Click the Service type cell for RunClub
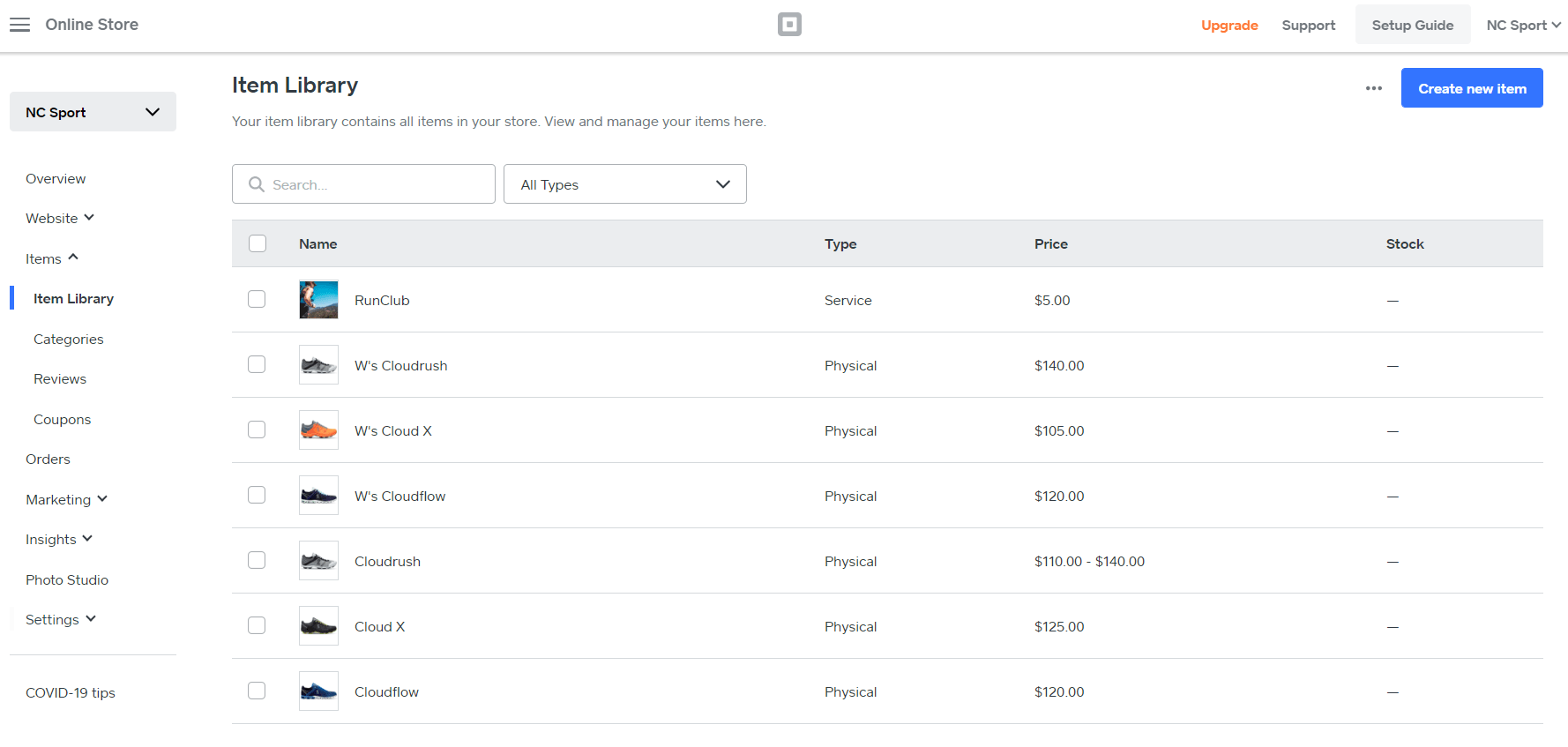Image resolution: width=1568 pixels, height=747 pixels. 847,301
